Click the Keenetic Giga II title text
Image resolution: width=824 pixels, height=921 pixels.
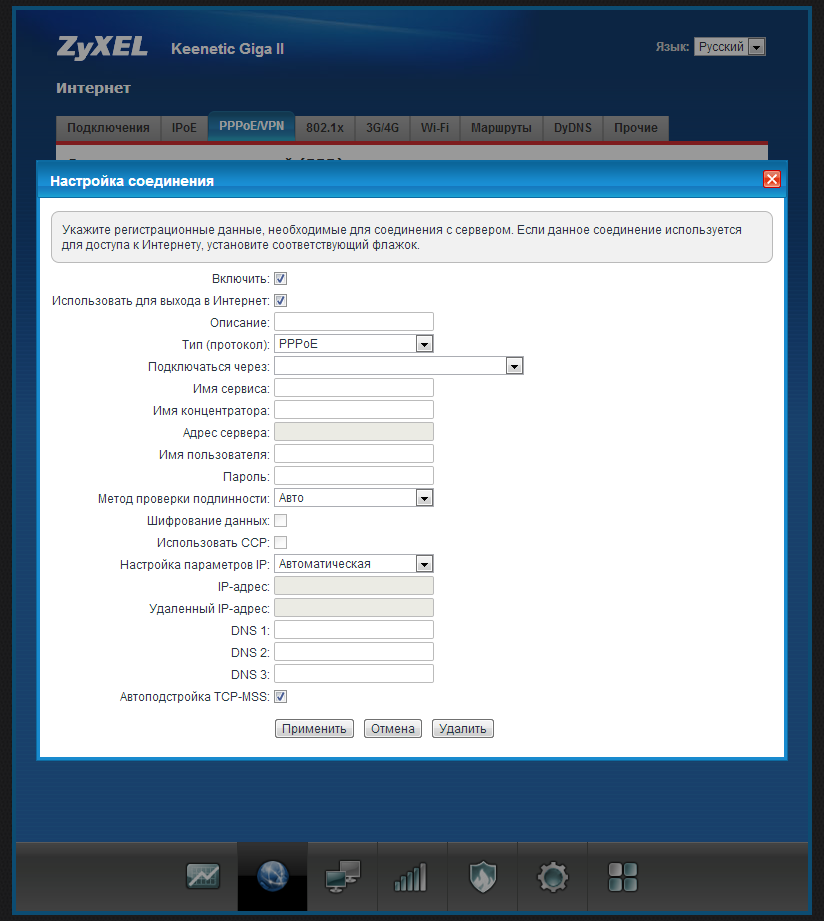[227, 49]
